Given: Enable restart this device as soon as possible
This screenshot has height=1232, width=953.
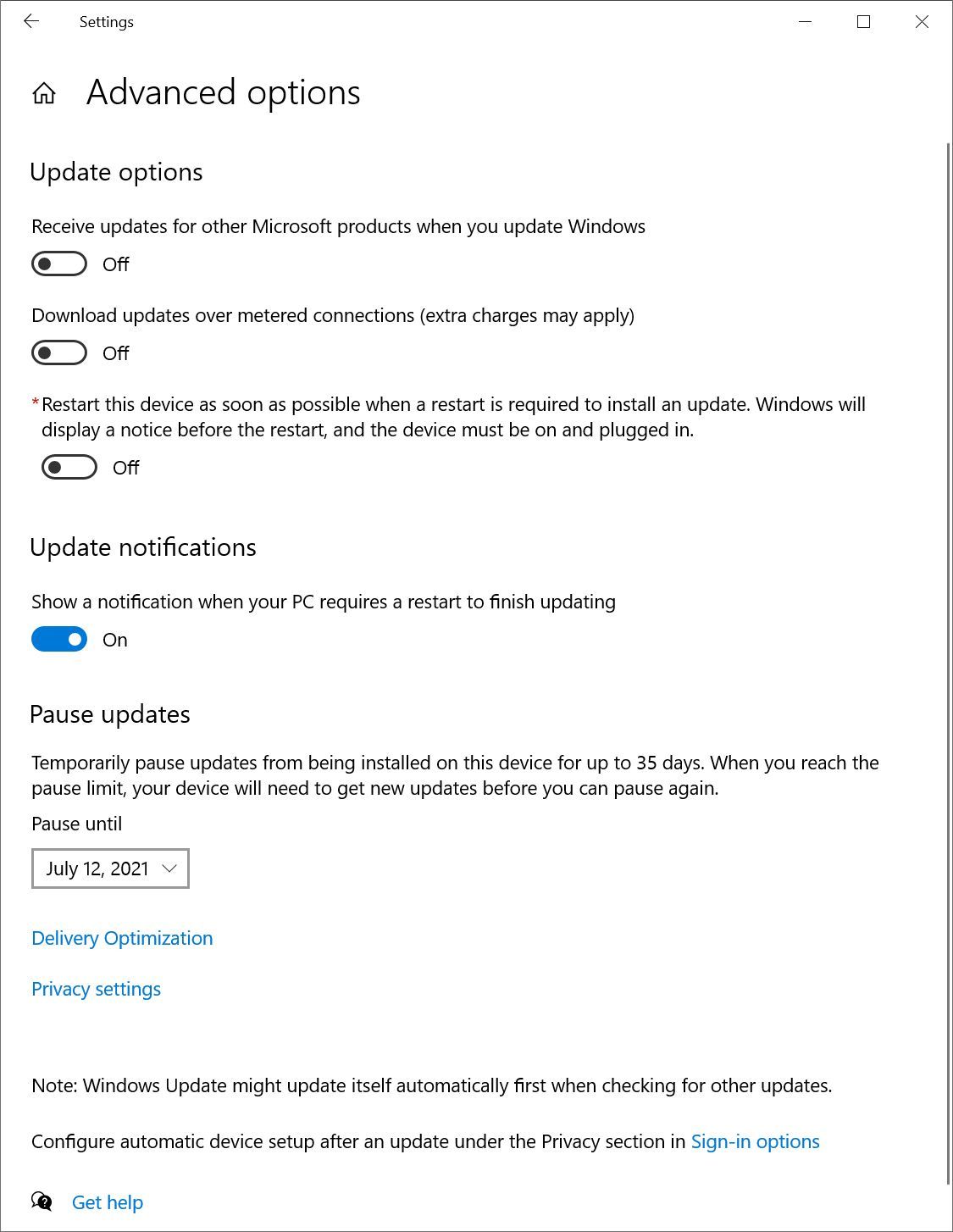Looking at the screenshot, I should [68, 467].
